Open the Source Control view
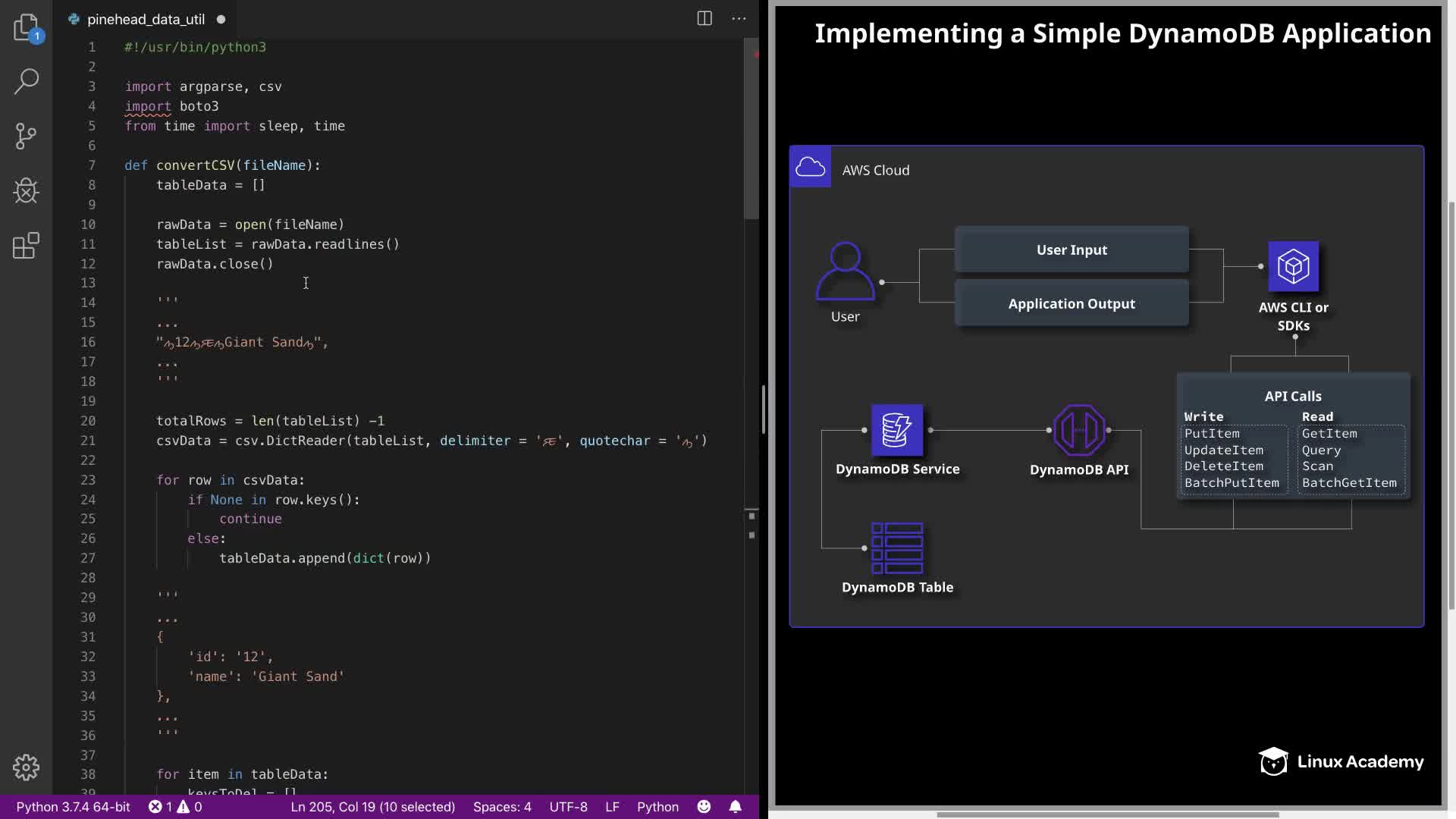Screen dimensions: 1456x819 point(26,136)
